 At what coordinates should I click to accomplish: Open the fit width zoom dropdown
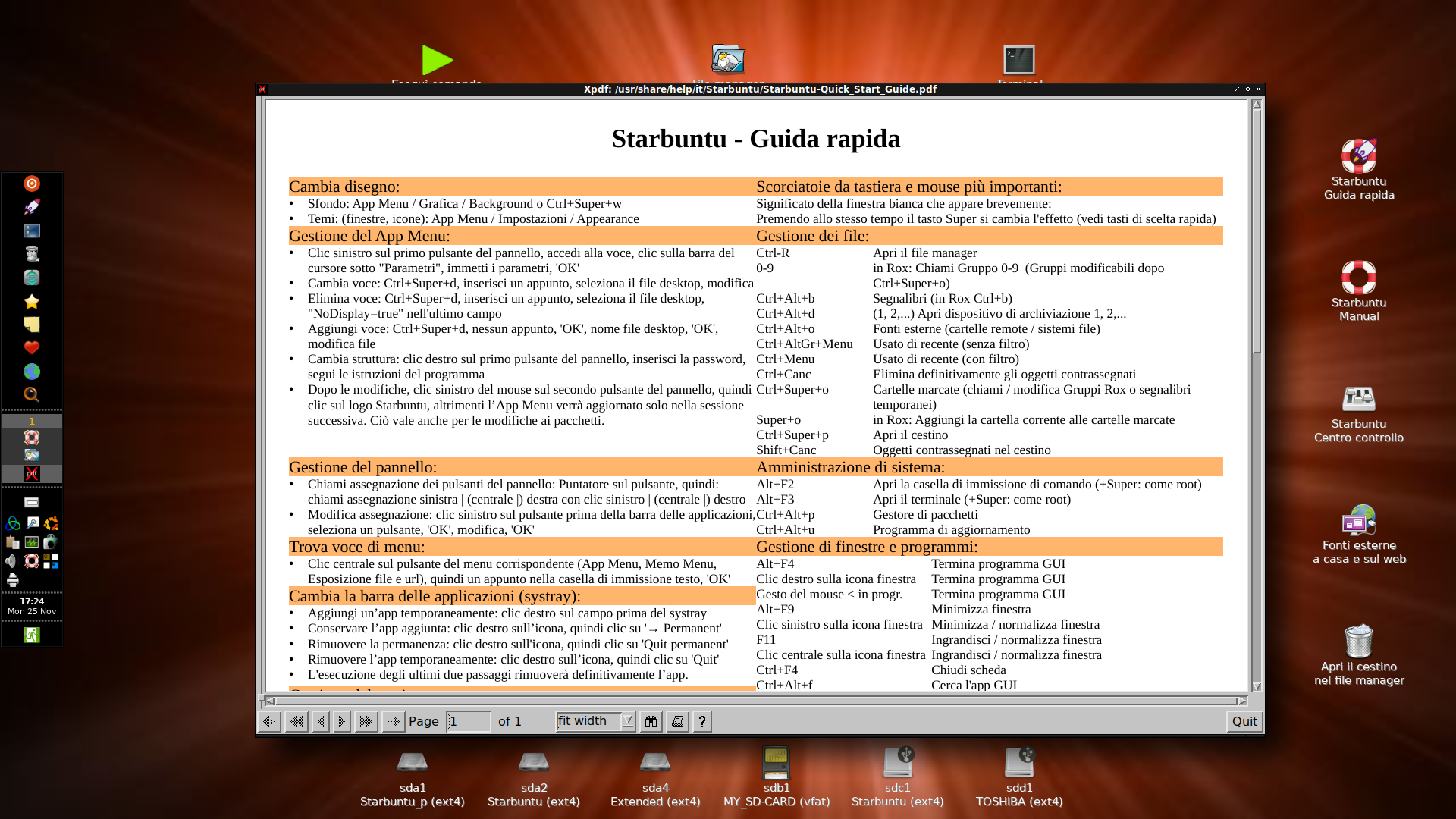tap(628, 720)
